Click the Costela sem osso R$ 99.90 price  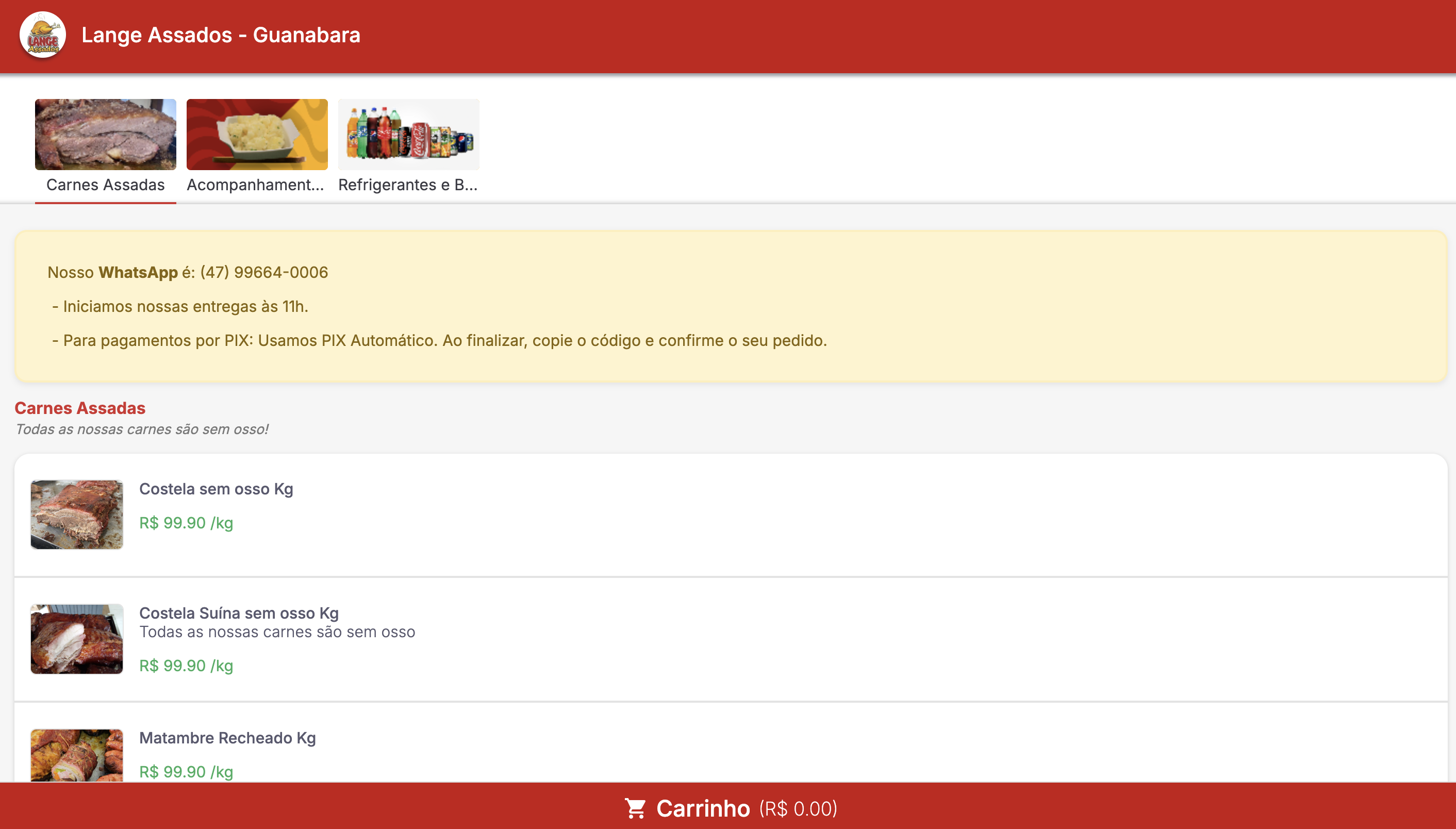click(186, 523)
